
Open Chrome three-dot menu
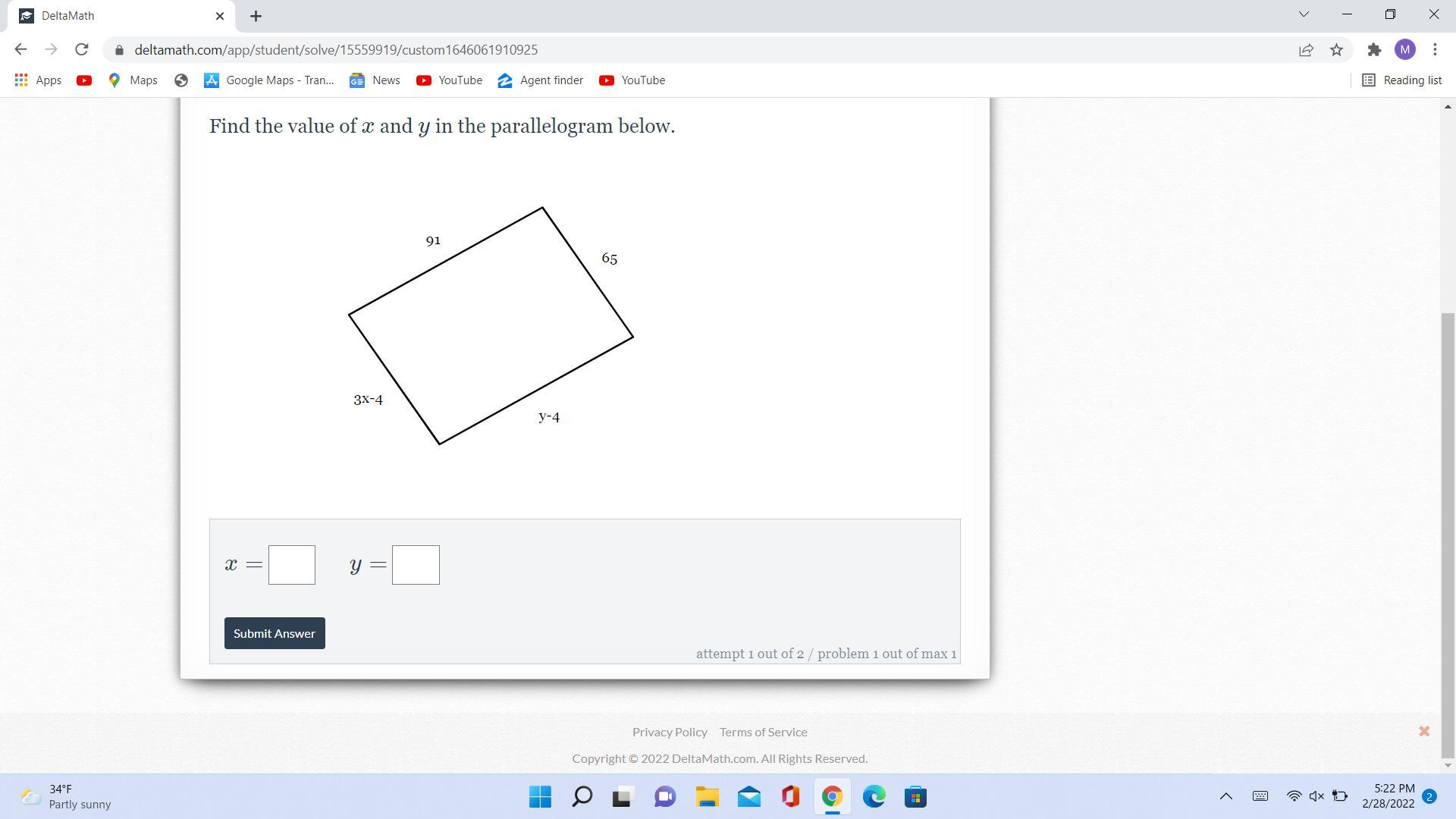pyautogui.click(x=1435, y=49)
